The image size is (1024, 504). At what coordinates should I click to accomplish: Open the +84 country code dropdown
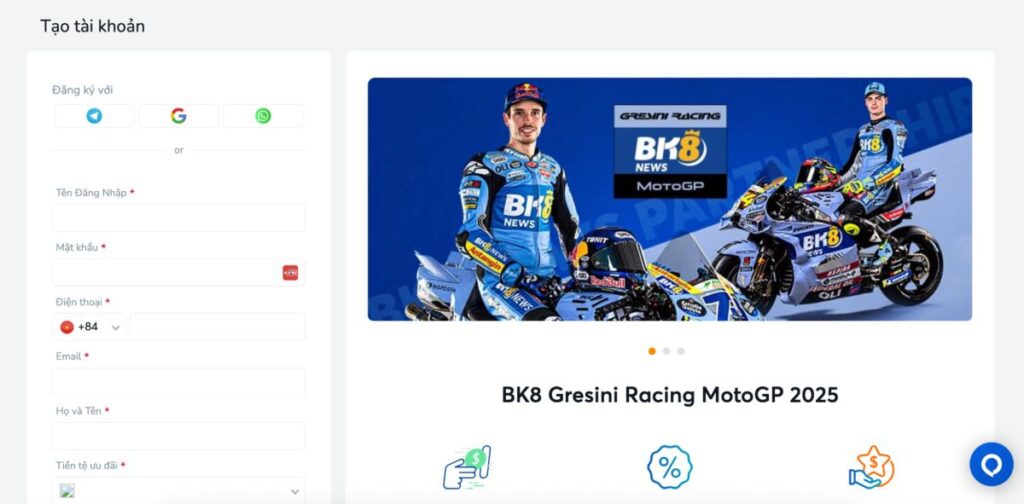[x=89, y=327]
